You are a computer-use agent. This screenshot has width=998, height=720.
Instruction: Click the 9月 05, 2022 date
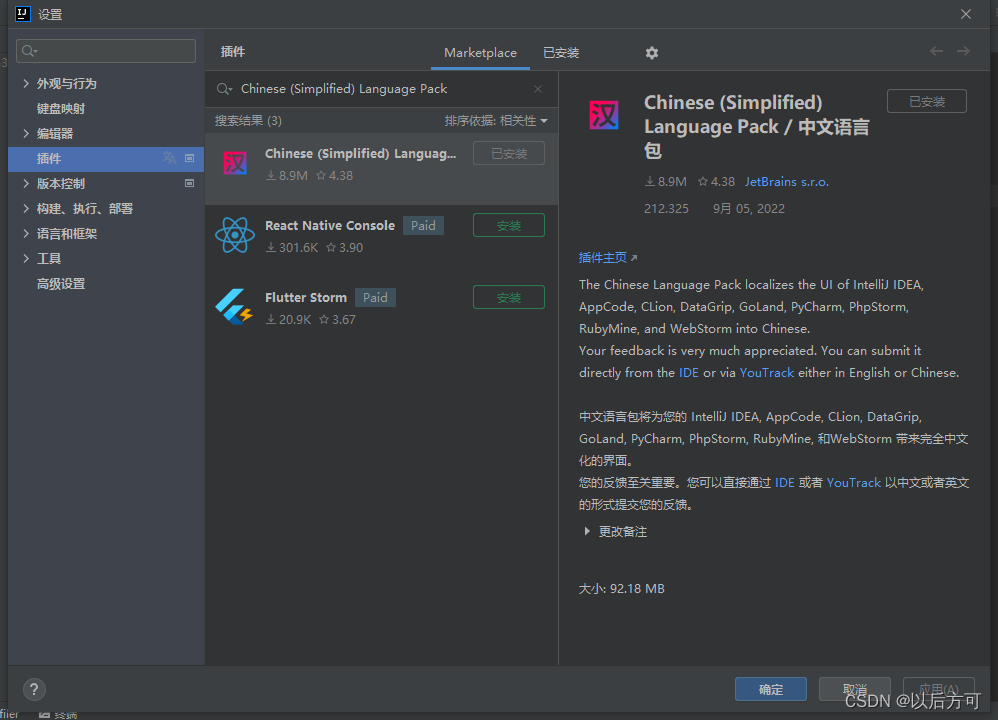[748, 209]
